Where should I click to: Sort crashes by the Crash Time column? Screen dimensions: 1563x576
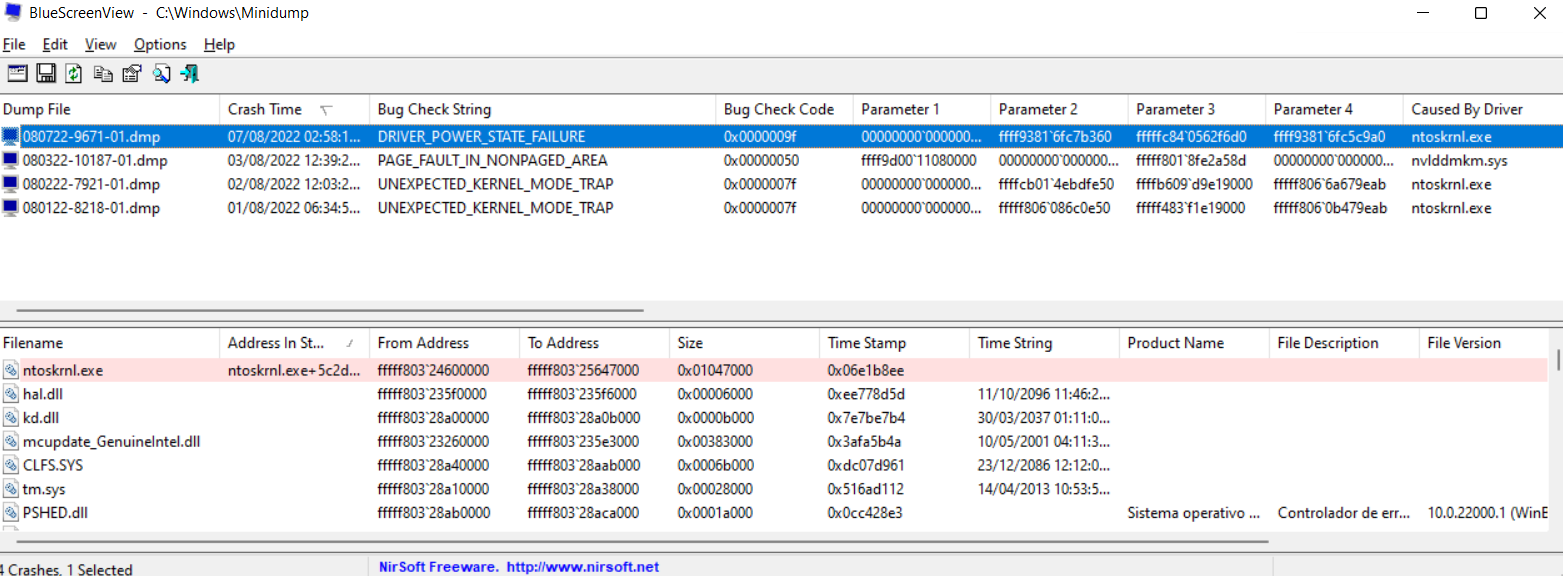coord(265,109)
